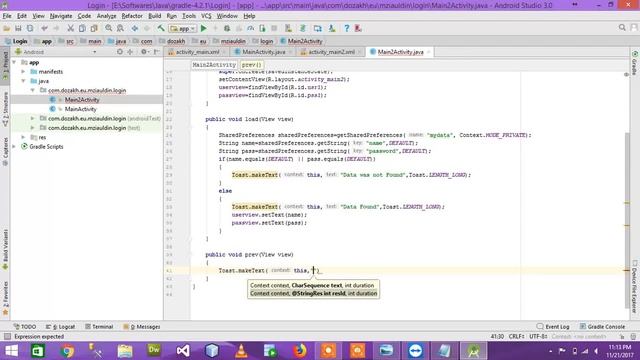Click the Help question mark icon

click(x=347, y=28)
